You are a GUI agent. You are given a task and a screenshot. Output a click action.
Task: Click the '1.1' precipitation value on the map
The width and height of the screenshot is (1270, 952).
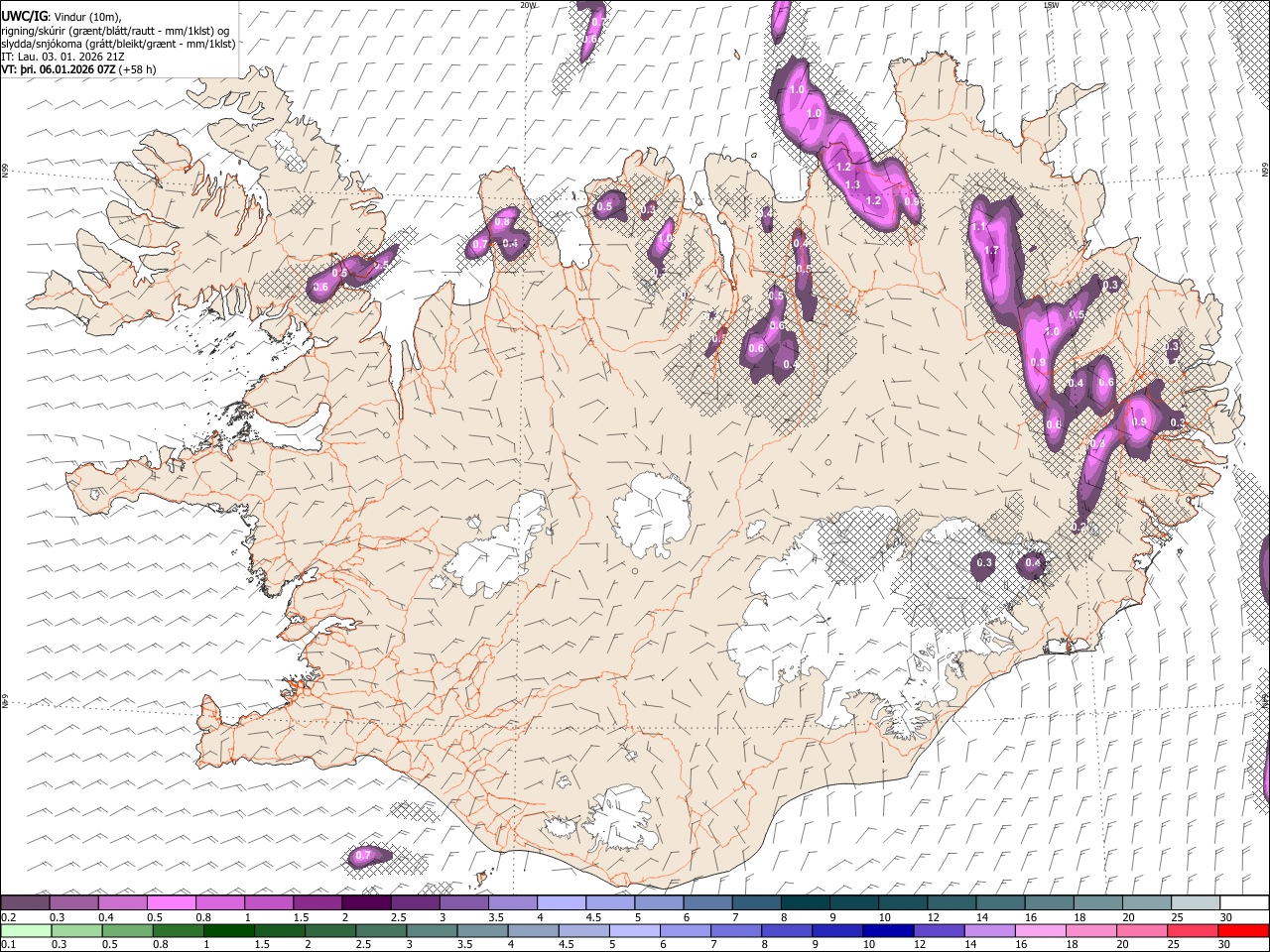point(980,227)
